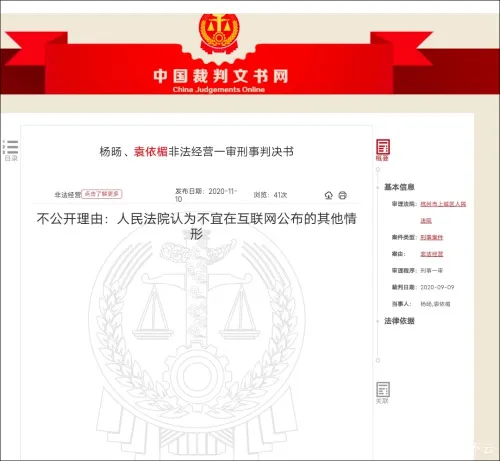This screenshot has height=461, width=500.
Task: Open the 目录 table of contents icon
Action: 10,150
